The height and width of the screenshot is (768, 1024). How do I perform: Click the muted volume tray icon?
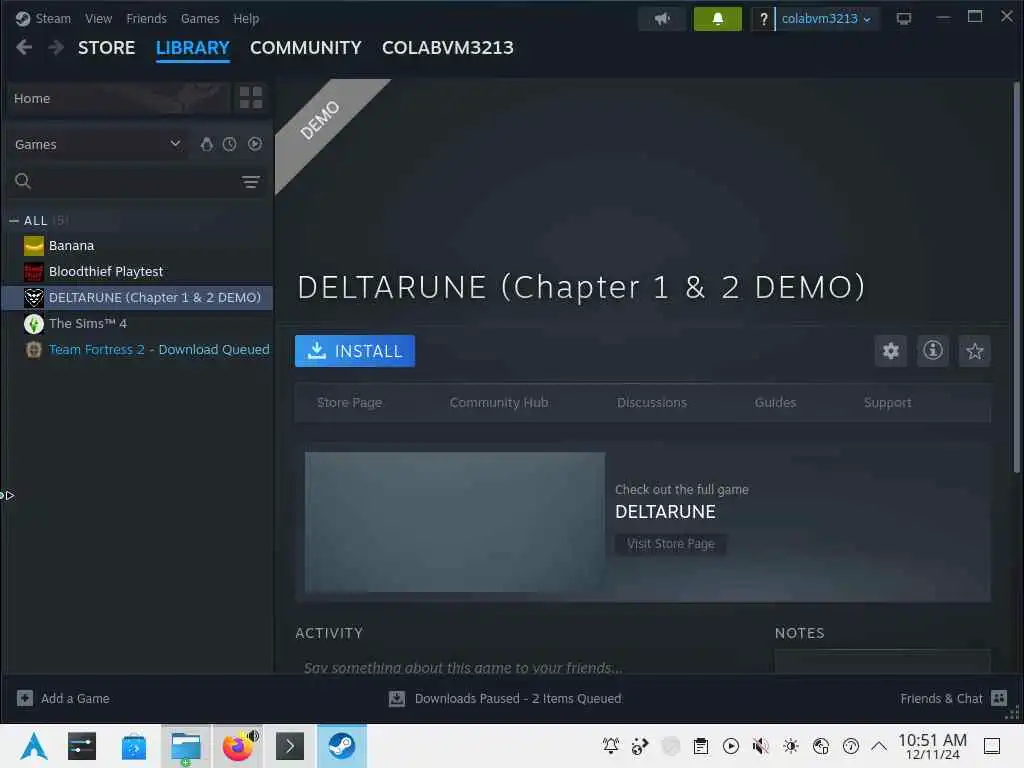(760, 746)
